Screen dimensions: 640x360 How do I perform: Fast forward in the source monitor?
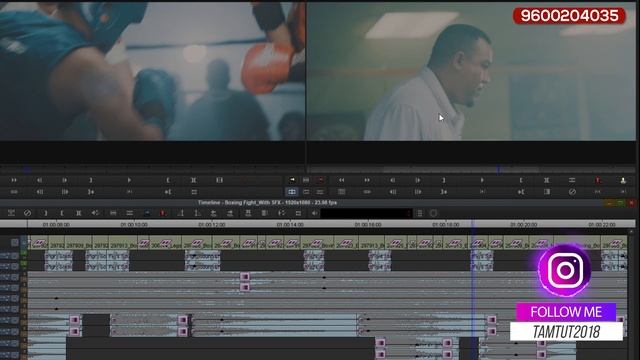(14, 180)
